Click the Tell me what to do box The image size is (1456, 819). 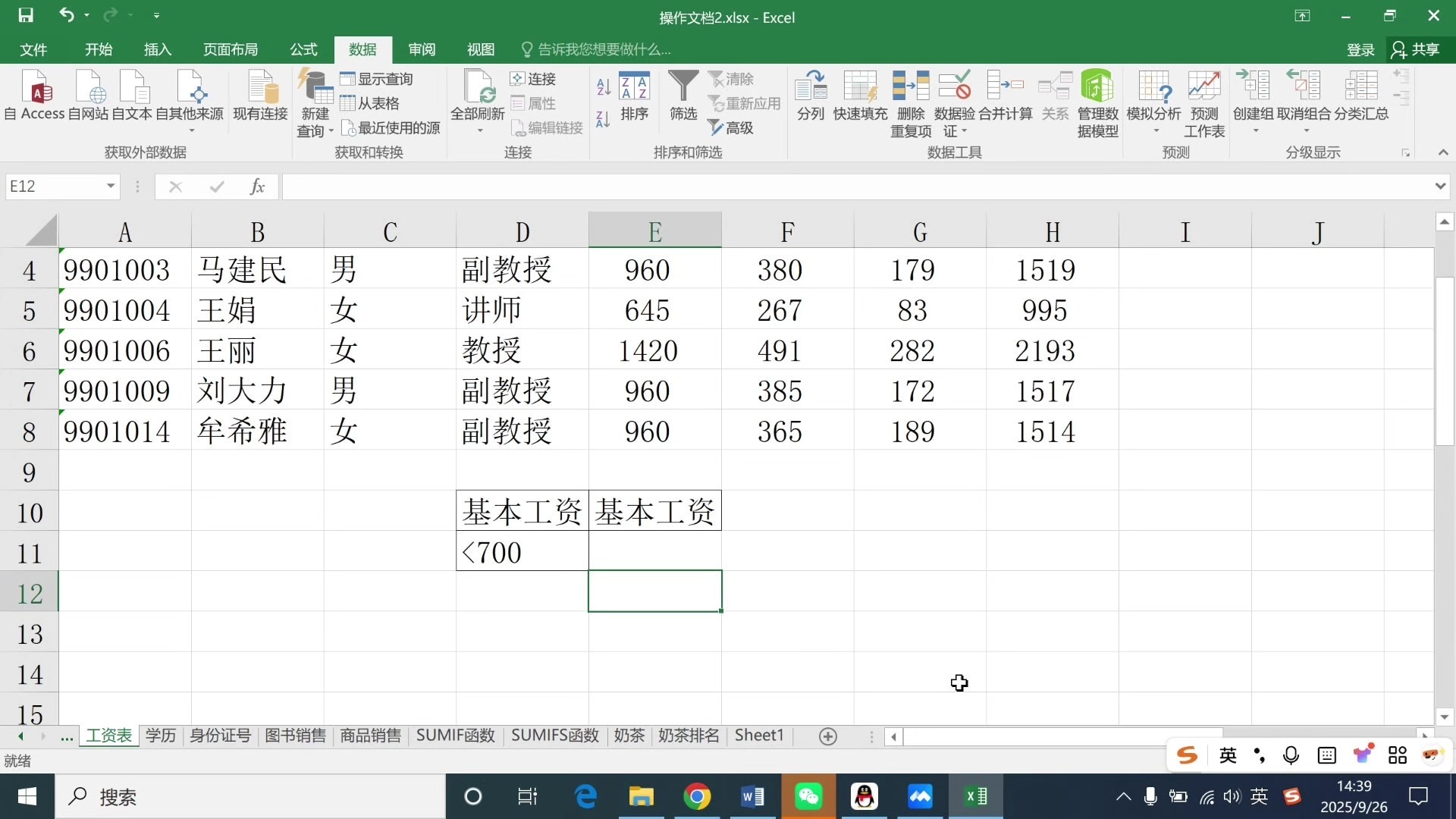coord(597,49)
